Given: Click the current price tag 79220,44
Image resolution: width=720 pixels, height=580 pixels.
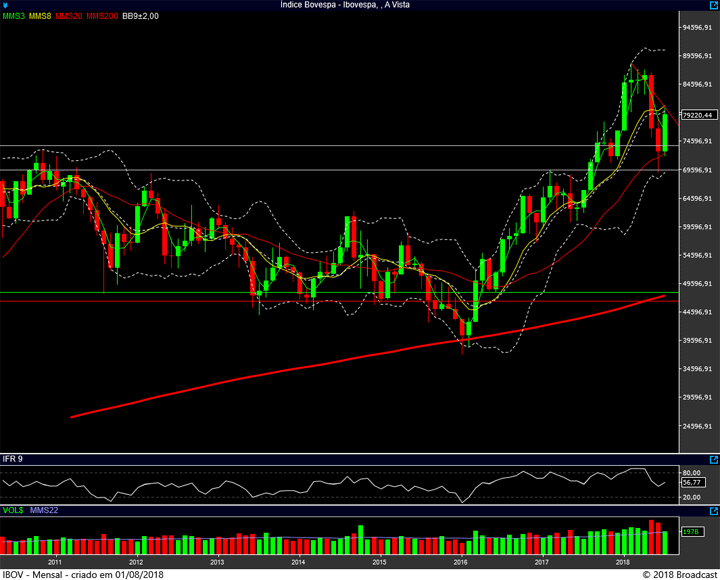Looking at the screenshot, I should (698, 114).
